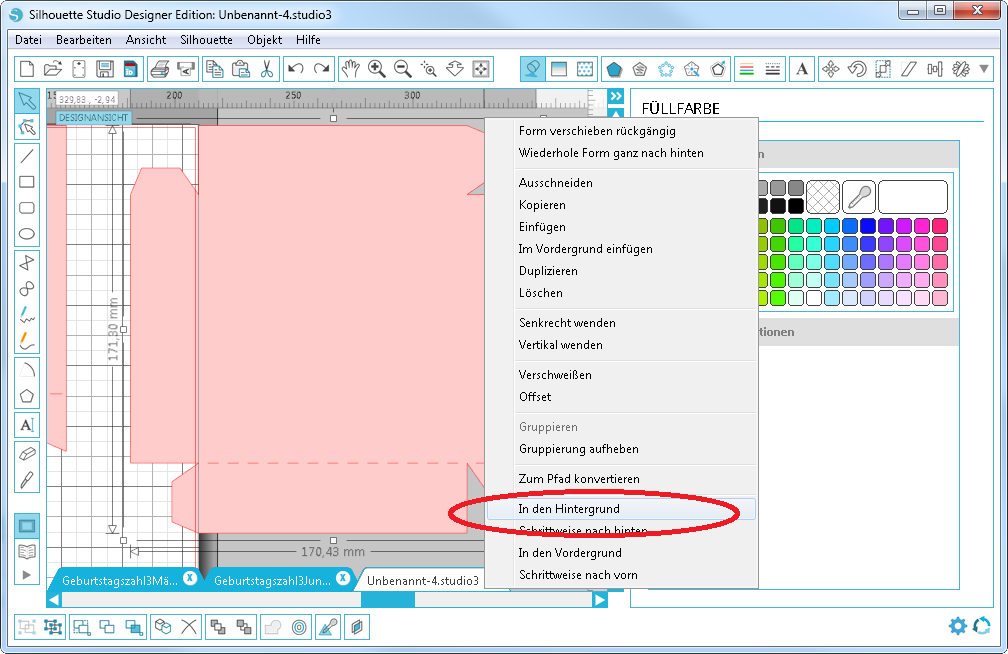Click the Print icon in toolbar

pyautogui.click(x=159, y=69)
